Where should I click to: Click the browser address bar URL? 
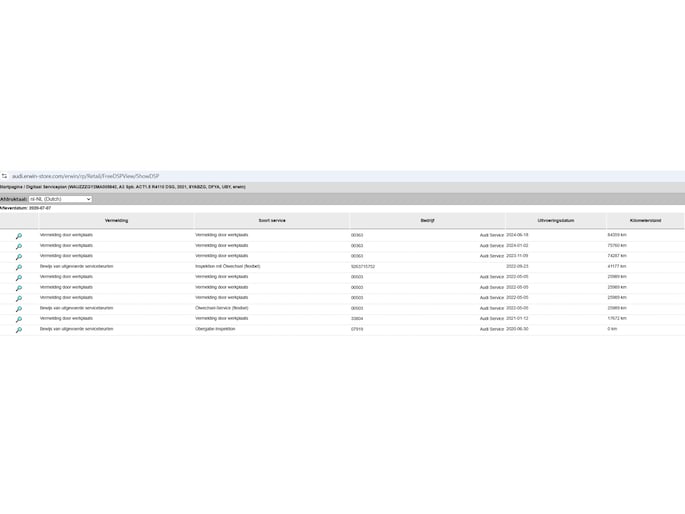(x=85, y=176)
